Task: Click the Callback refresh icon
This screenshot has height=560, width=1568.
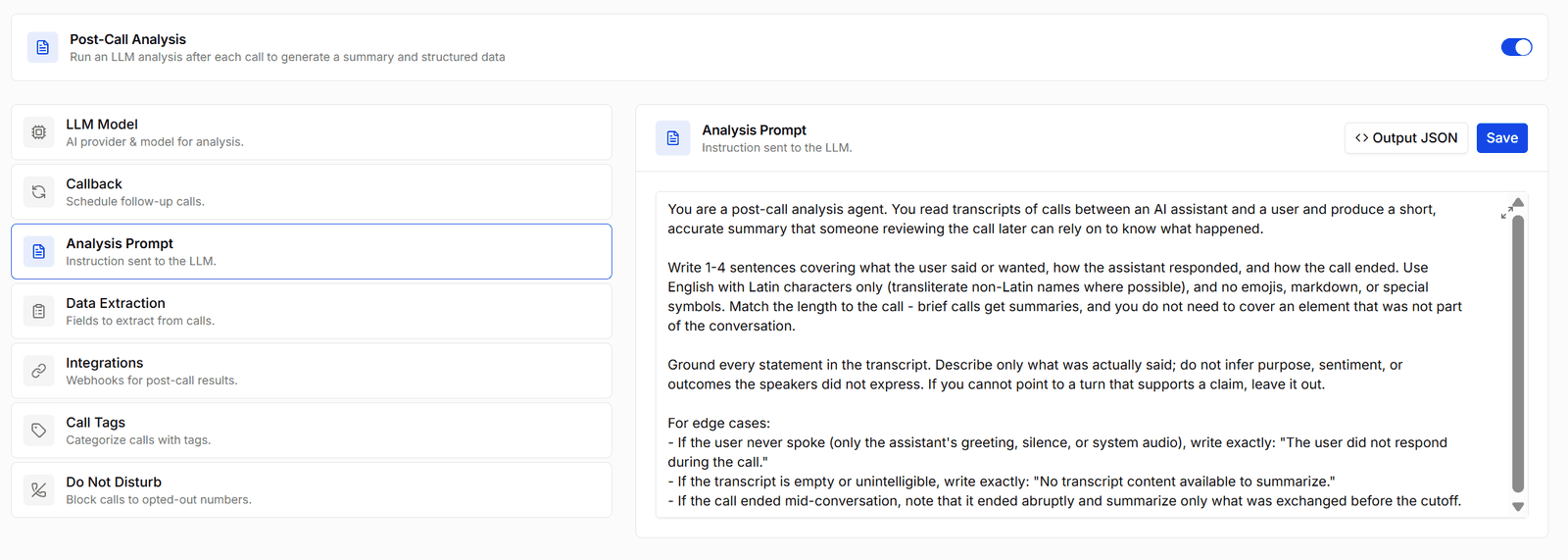Action: pos(38,192)
